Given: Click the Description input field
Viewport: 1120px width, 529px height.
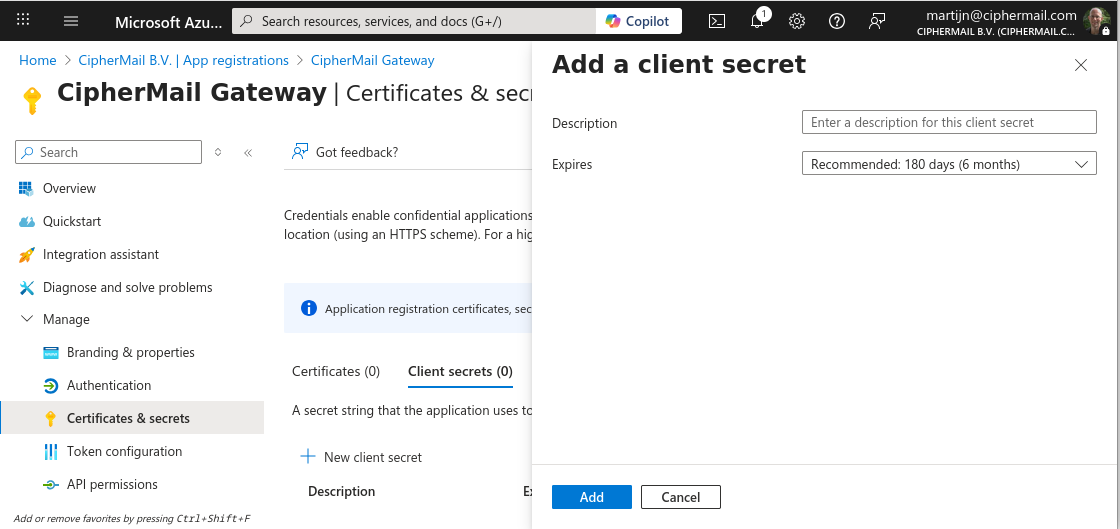Looking at the screenshot, I should point(948,122).
